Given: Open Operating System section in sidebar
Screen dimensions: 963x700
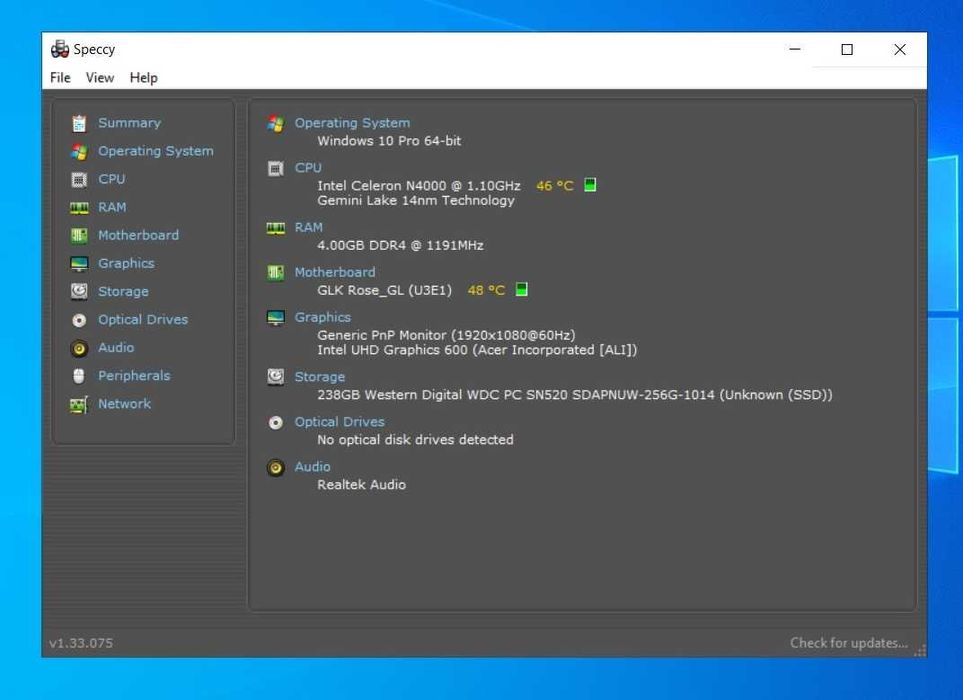Looking at the screenshot, I should point(156,151).
